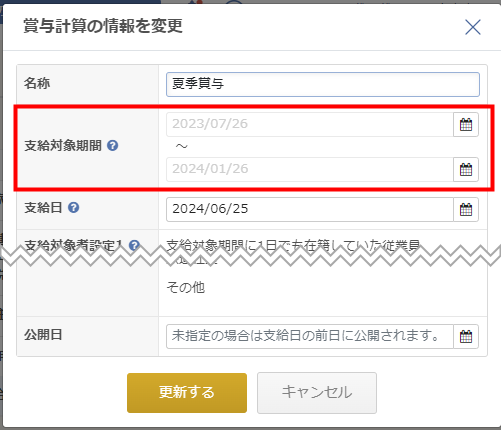Show help tooltip beside 支給日 label
Image resolution: width=501 pixels, height=430 pixels.
[74, 208]
